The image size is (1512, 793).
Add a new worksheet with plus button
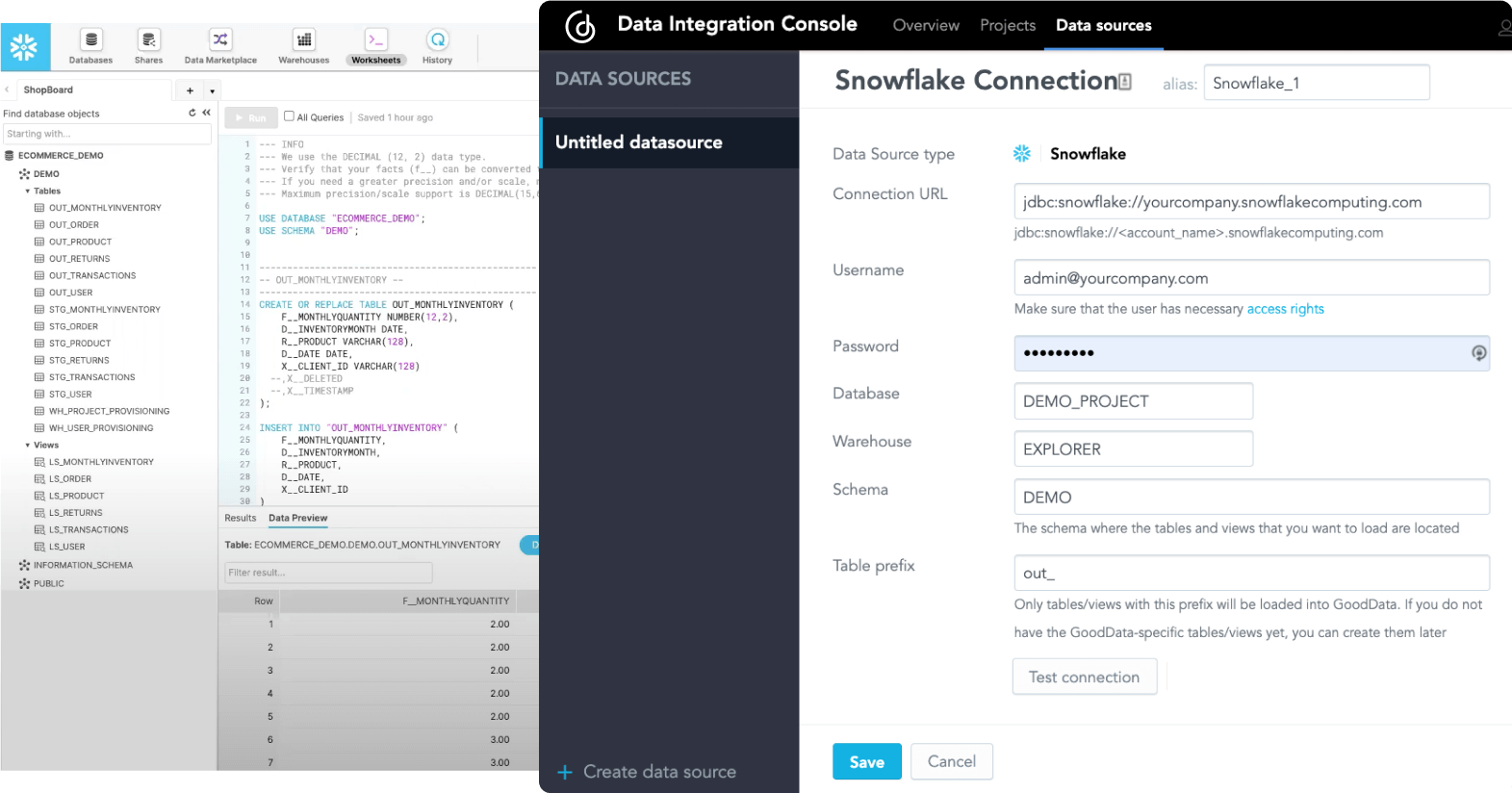click(x=190, y=90)
